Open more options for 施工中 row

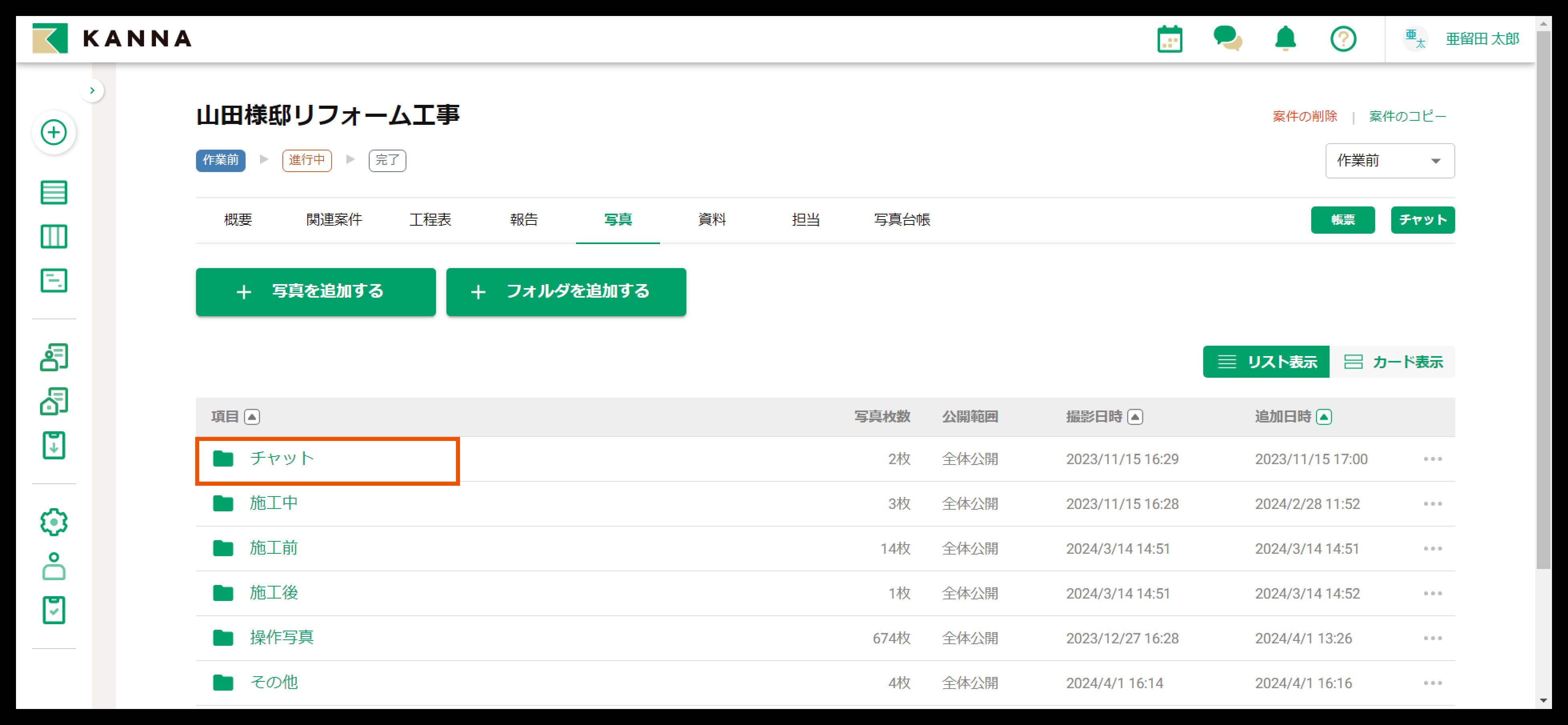(1432, 504)
